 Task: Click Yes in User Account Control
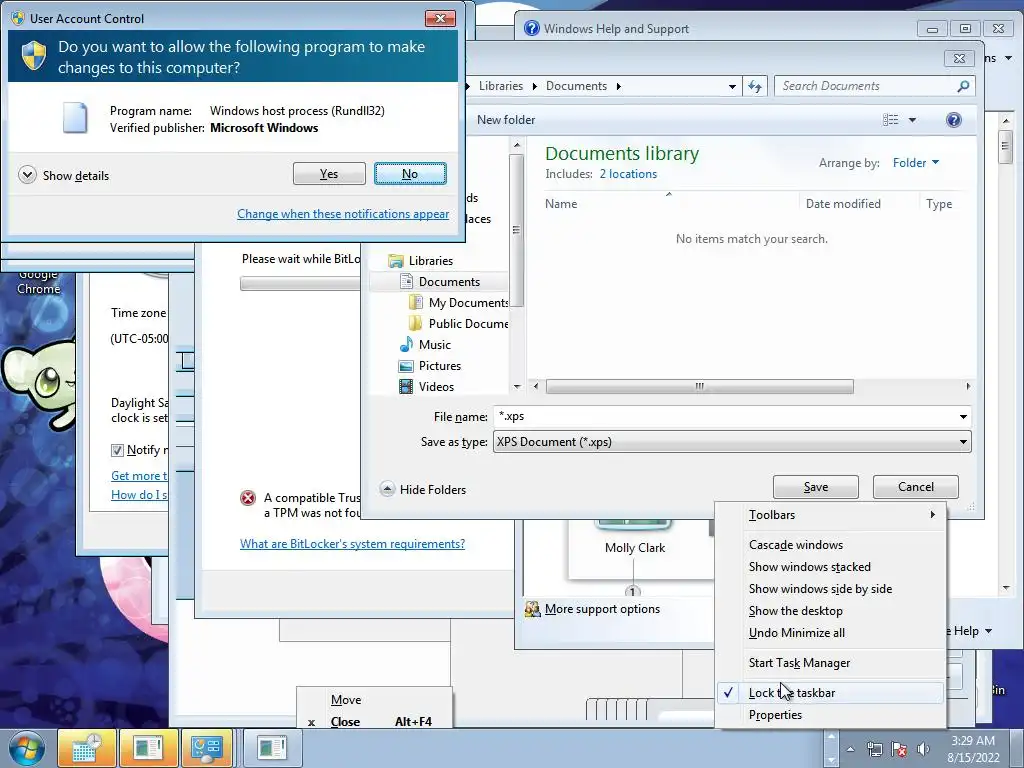(329, 174)
